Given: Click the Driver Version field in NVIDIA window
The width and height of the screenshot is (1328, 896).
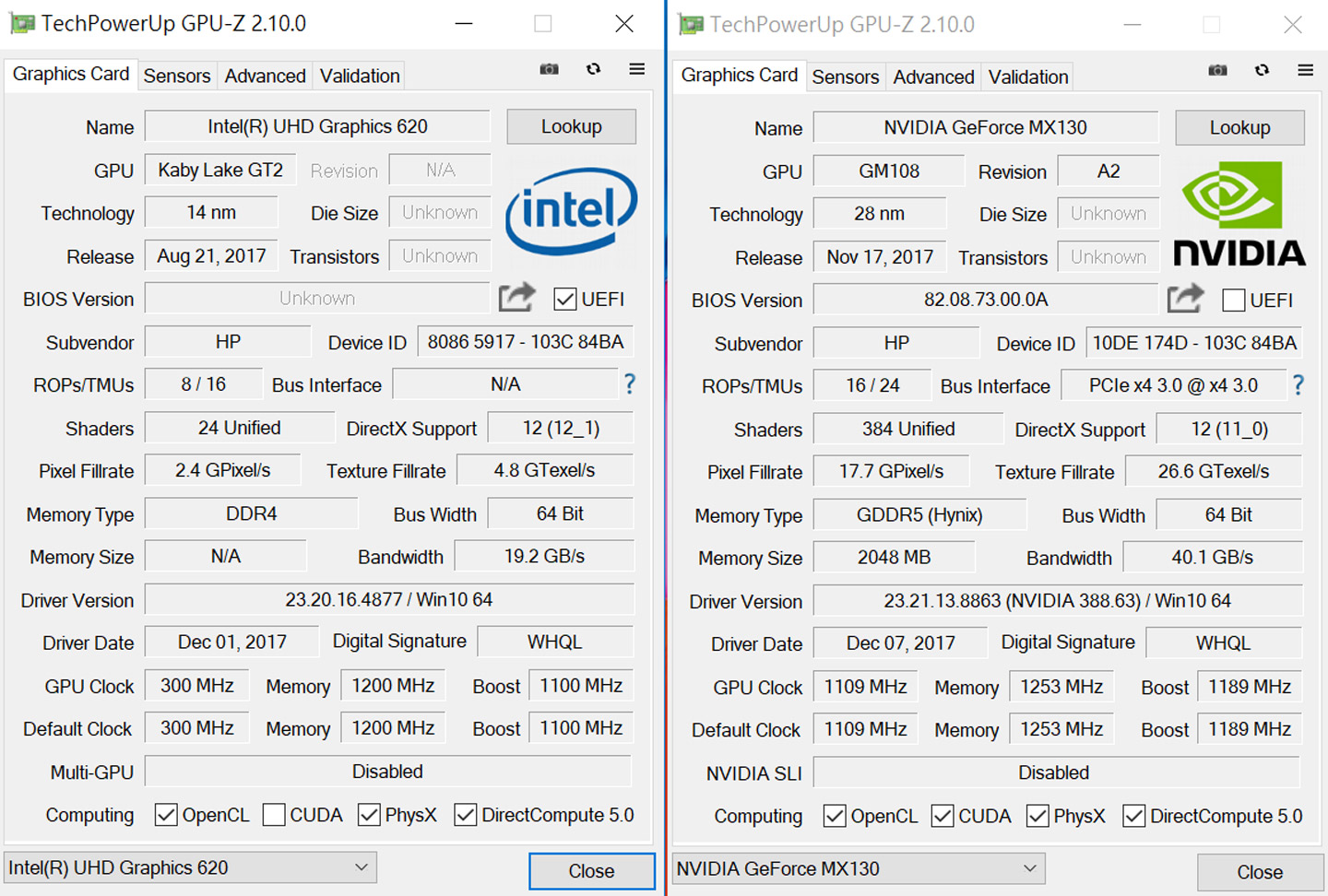Looking at the screenshot, I should 1057,601.
